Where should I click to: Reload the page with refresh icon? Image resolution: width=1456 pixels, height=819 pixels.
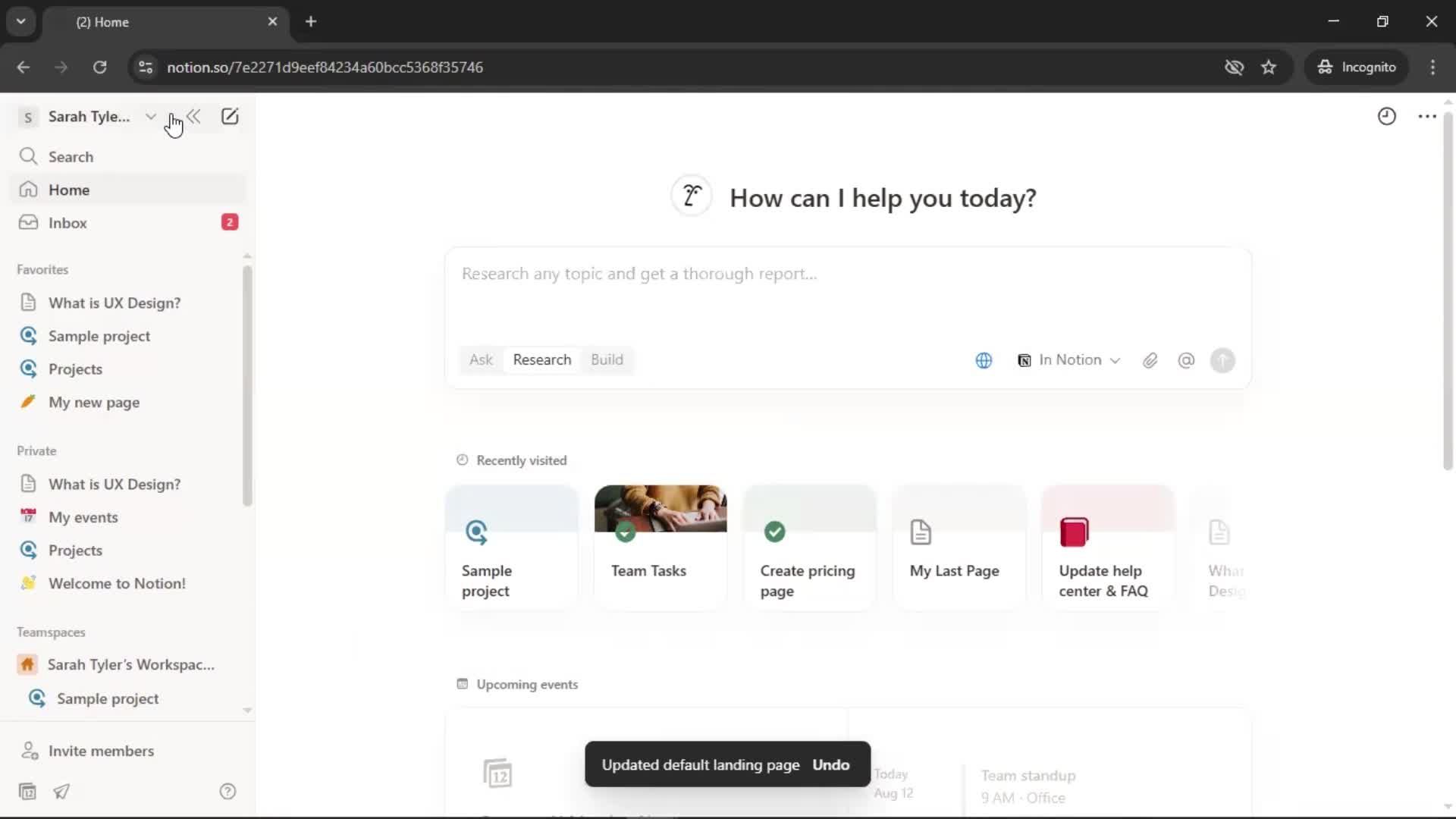pyautogui.click(x=99, y=67)
